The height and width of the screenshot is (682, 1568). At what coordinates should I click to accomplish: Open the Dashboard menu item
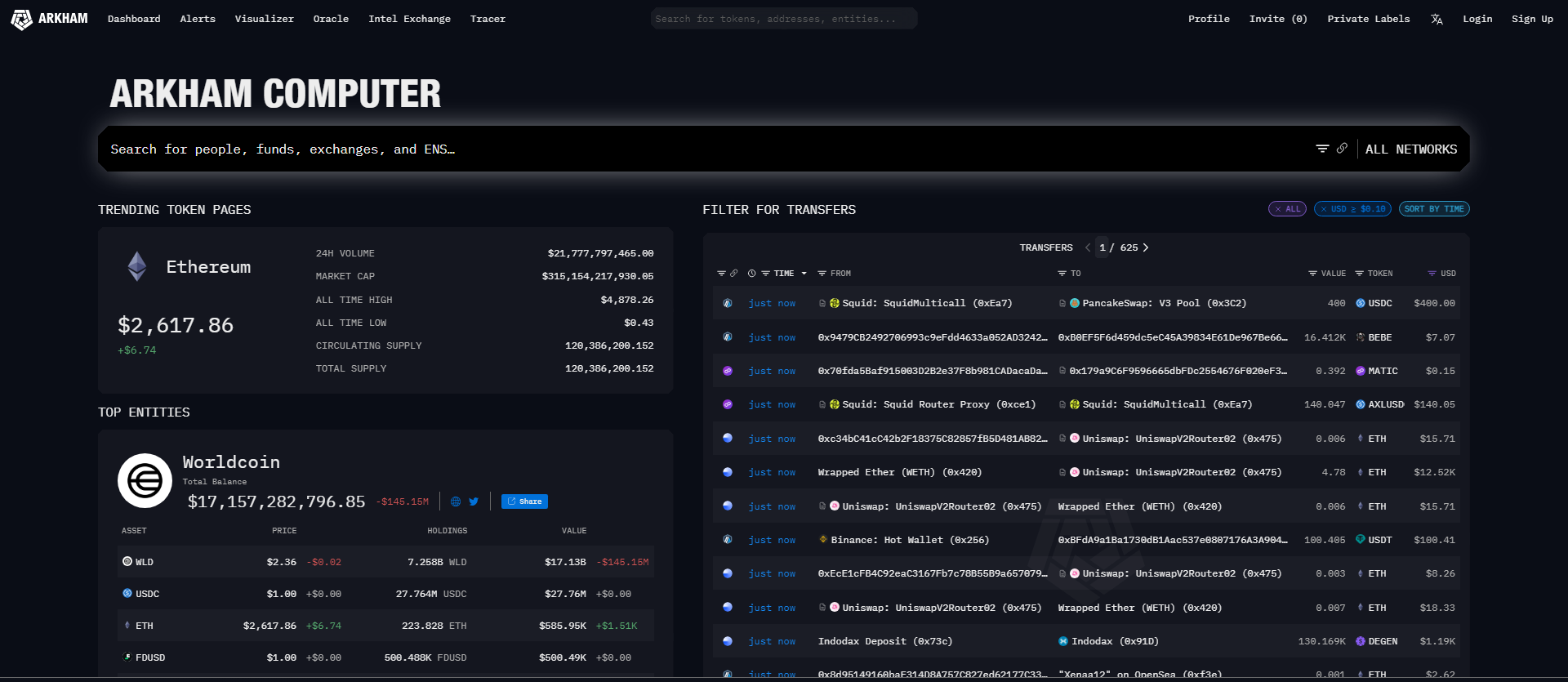point(134,19)
